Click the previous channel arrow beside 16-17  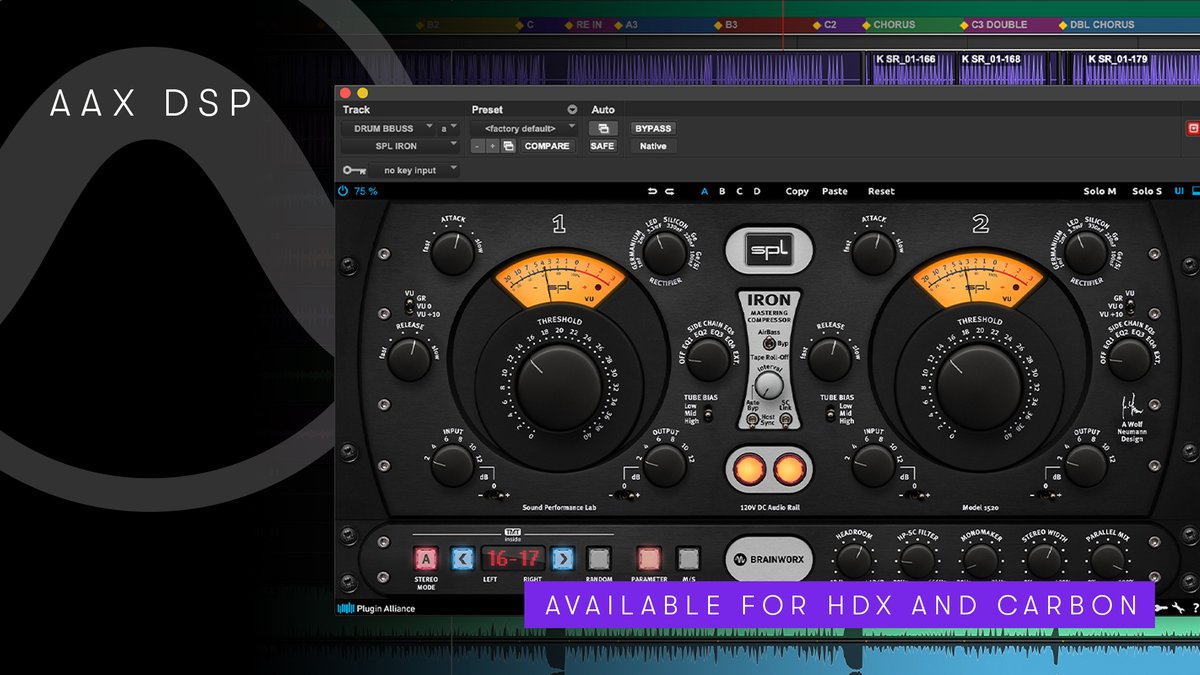(x=462, y=558)
